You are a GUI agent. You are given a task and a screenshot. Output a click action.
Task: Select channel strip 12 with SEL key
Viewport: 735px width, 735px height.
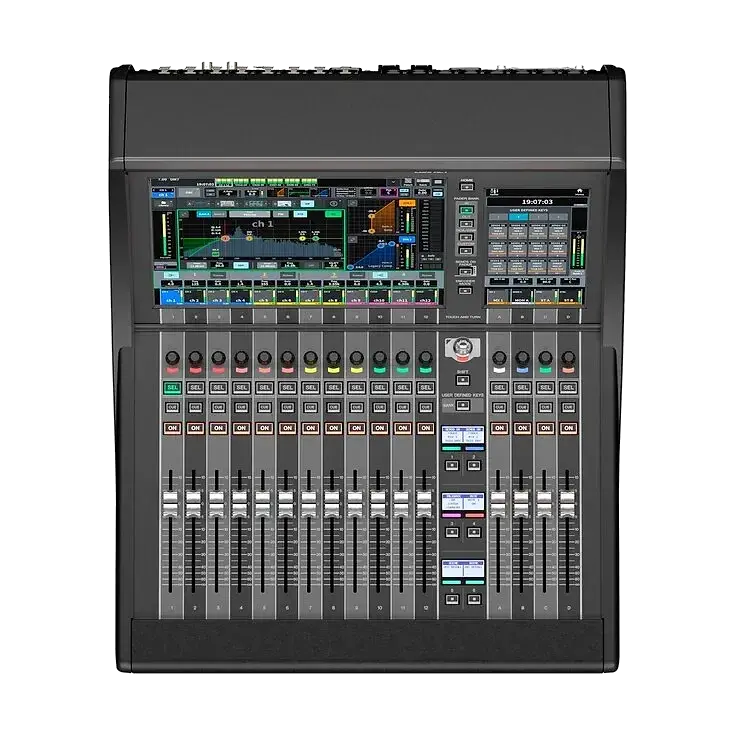pyautogui.click(x=426, y=388)
